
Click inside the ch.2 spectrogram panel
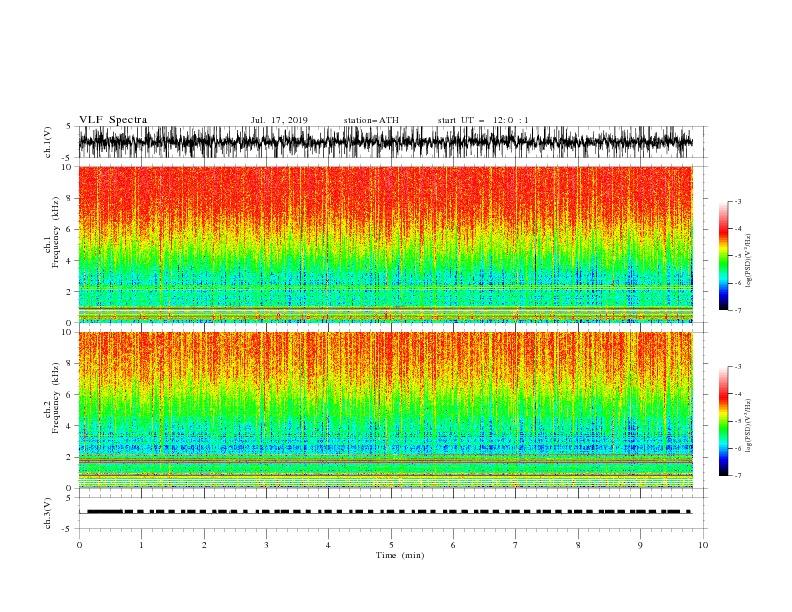click(x=385, y=410)
